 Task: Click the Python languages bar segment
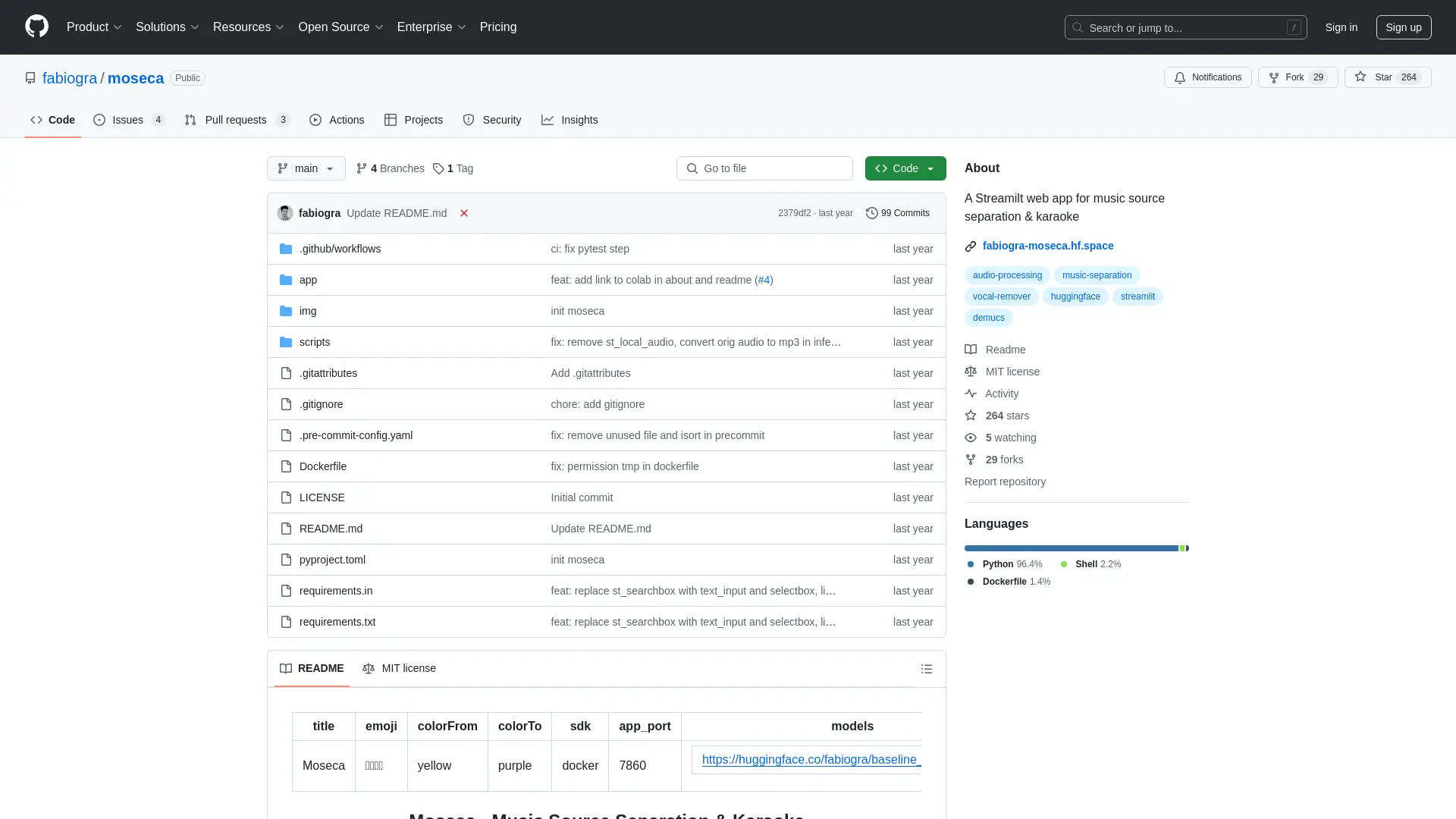tap(1070, 548)
